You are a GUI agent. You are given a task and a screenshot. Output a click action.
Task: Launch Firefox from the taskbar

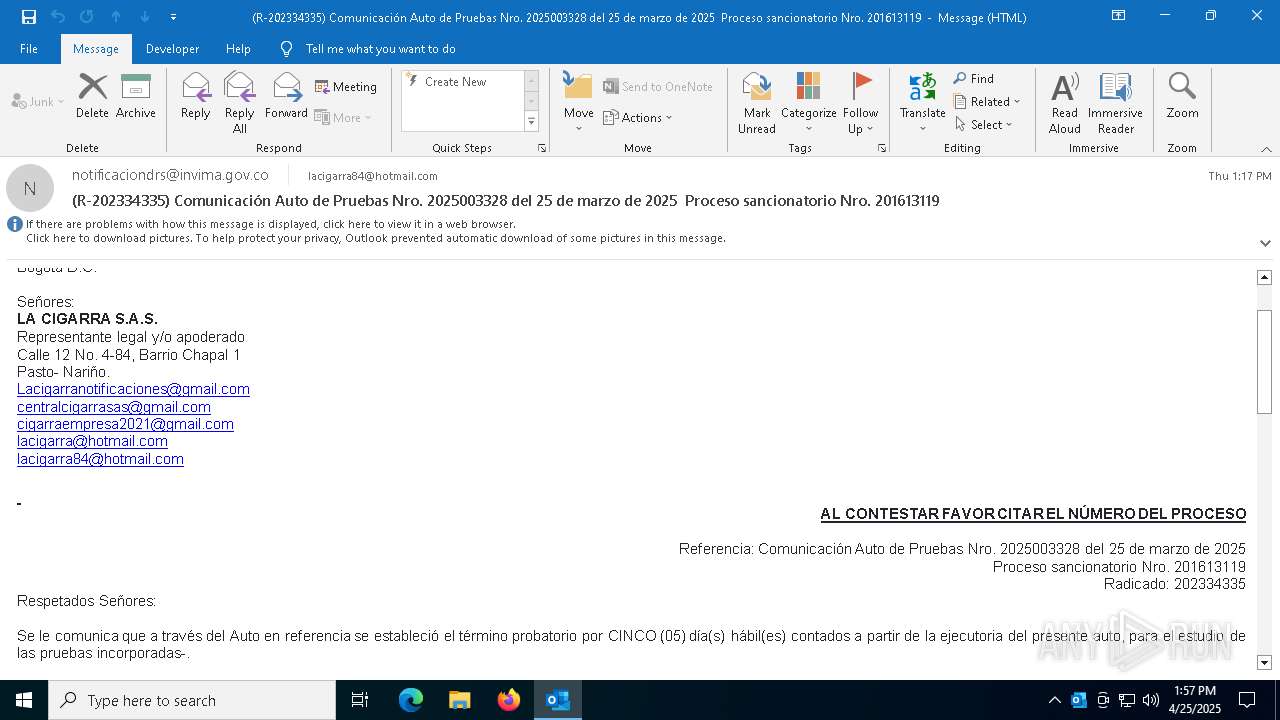click(509, 700)
